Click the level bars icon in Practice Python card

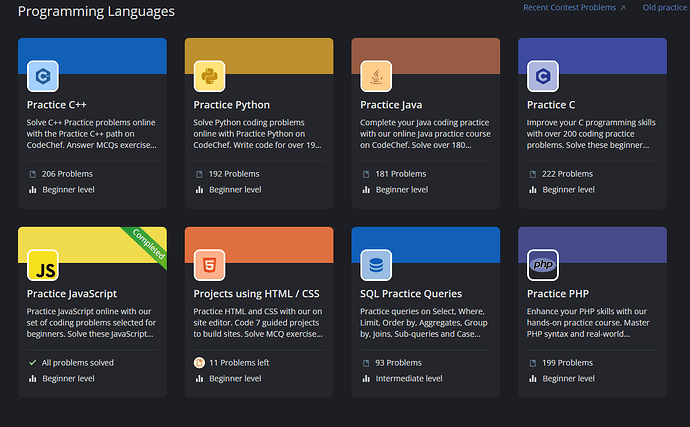(199, 190)
